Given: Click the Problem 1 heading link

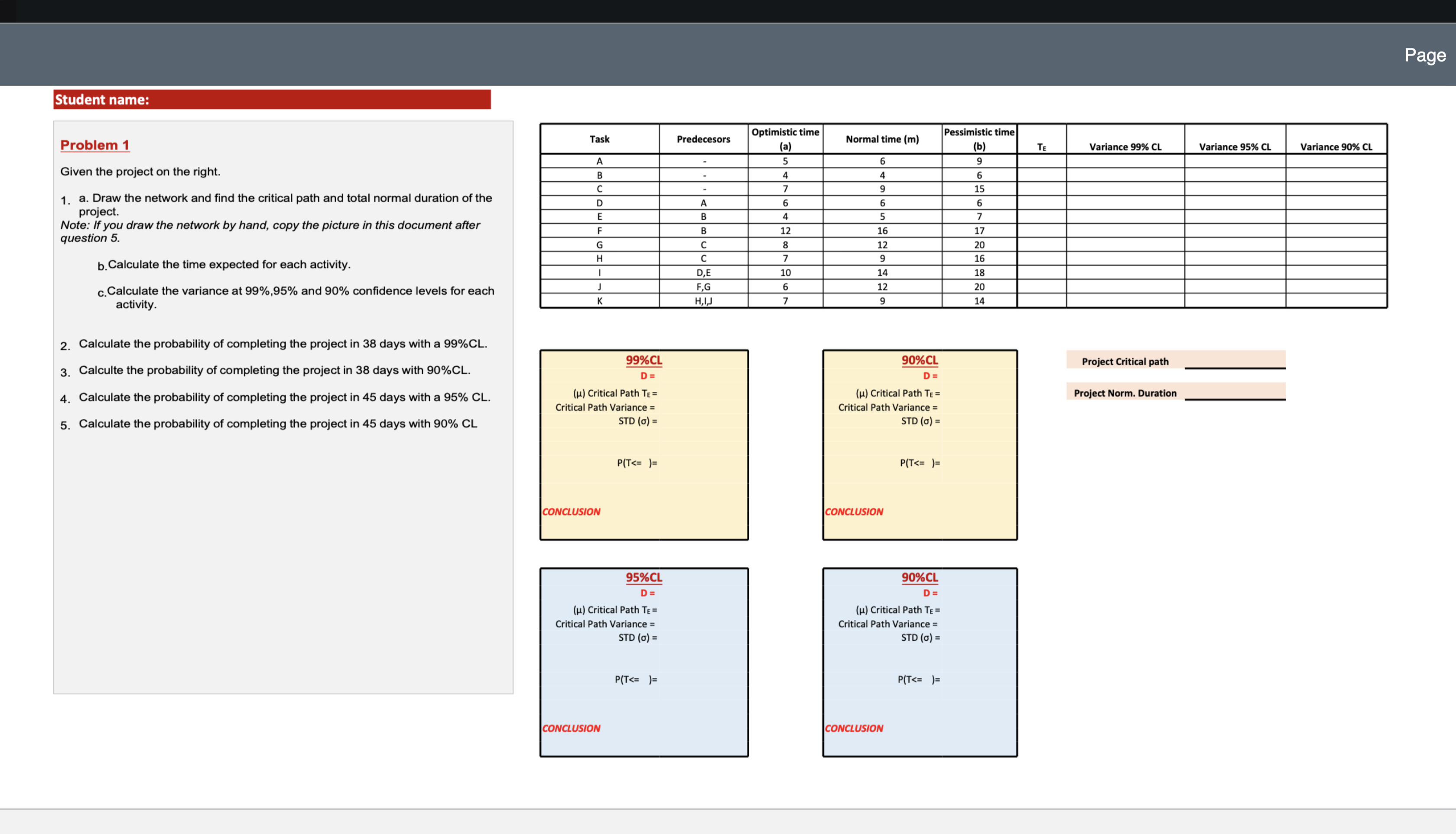Looking at the screenshot, I should [94, 145].
